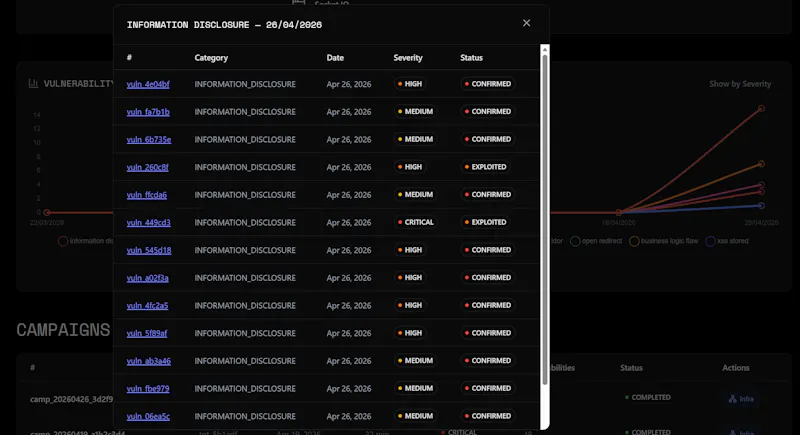
Task: Open vulnerability vuln_ab3a46 link
Action: [x=148, y=361]
